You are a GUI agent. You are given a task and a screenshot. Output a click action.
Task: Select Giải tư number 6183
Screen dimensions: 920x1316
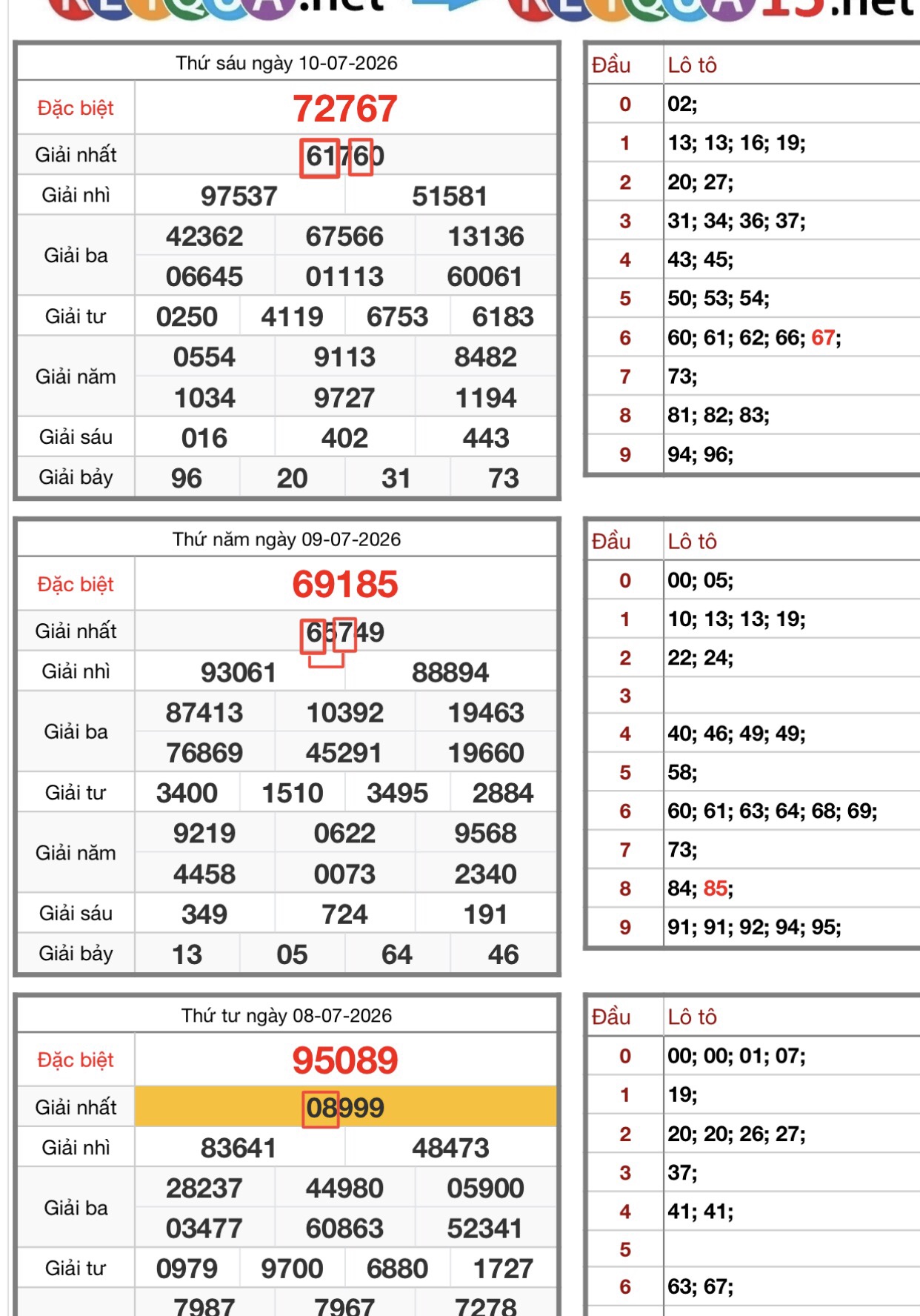tap(503, 317)
